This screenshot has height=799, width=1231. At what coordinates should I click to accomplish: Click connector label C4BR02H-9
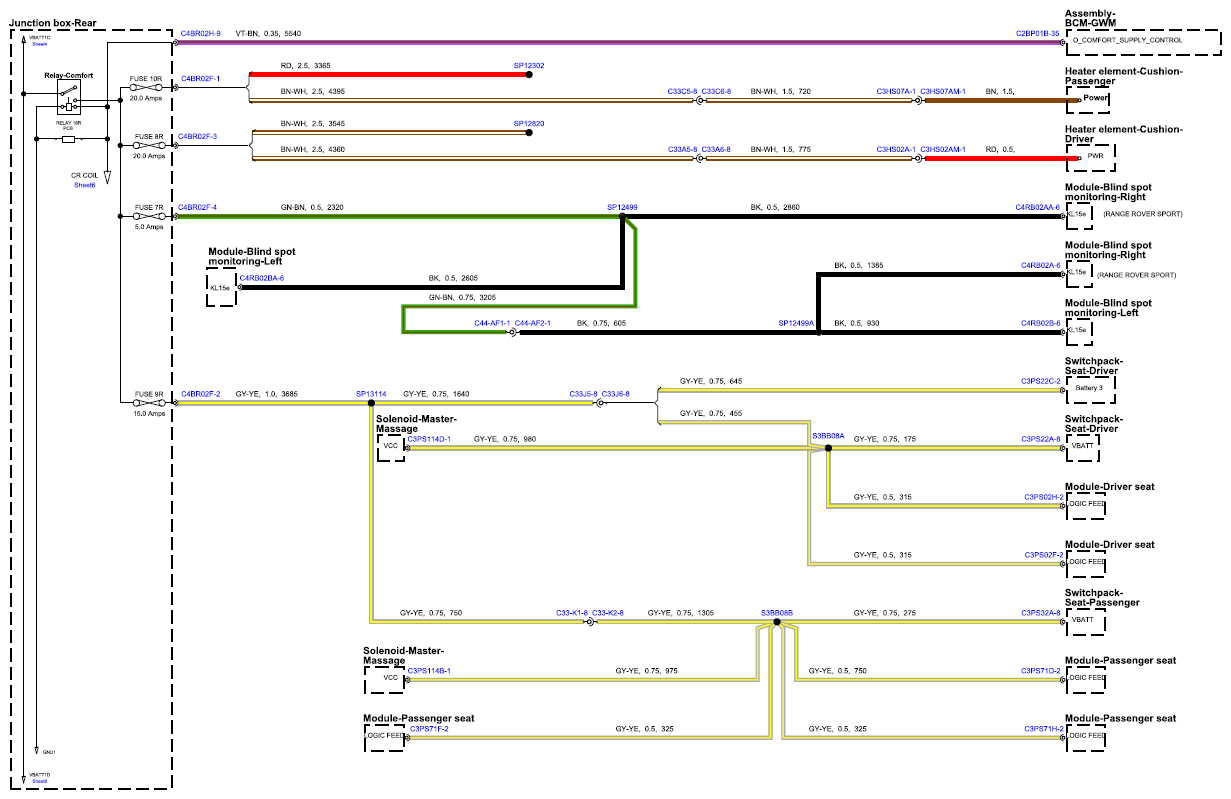click(x=201, y=33)
